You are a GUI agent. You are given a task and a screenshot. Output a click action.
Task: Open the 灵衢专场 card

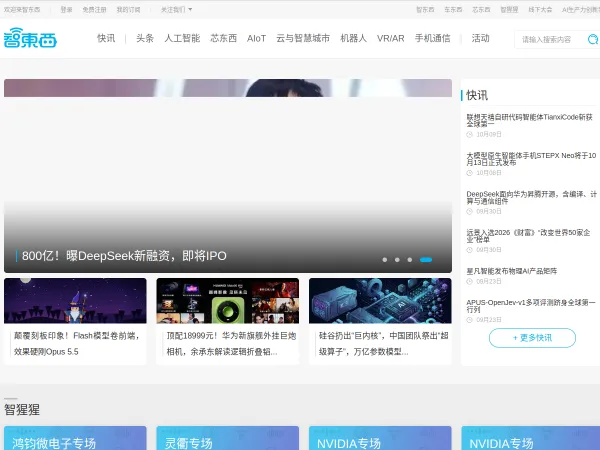click(x=228, y=438)
